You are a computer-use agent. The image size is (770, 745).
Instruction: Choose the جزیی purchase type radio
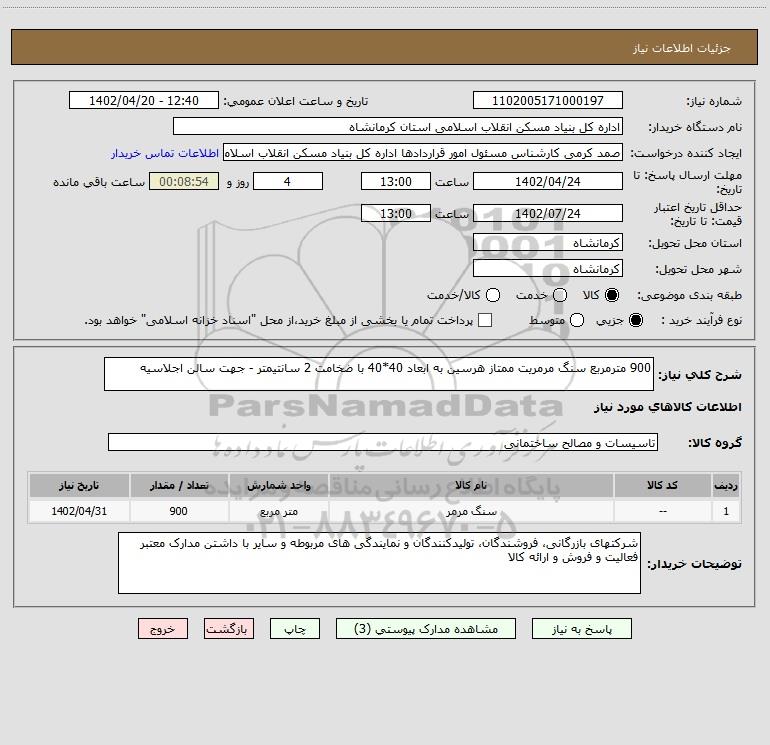[636, 320]
